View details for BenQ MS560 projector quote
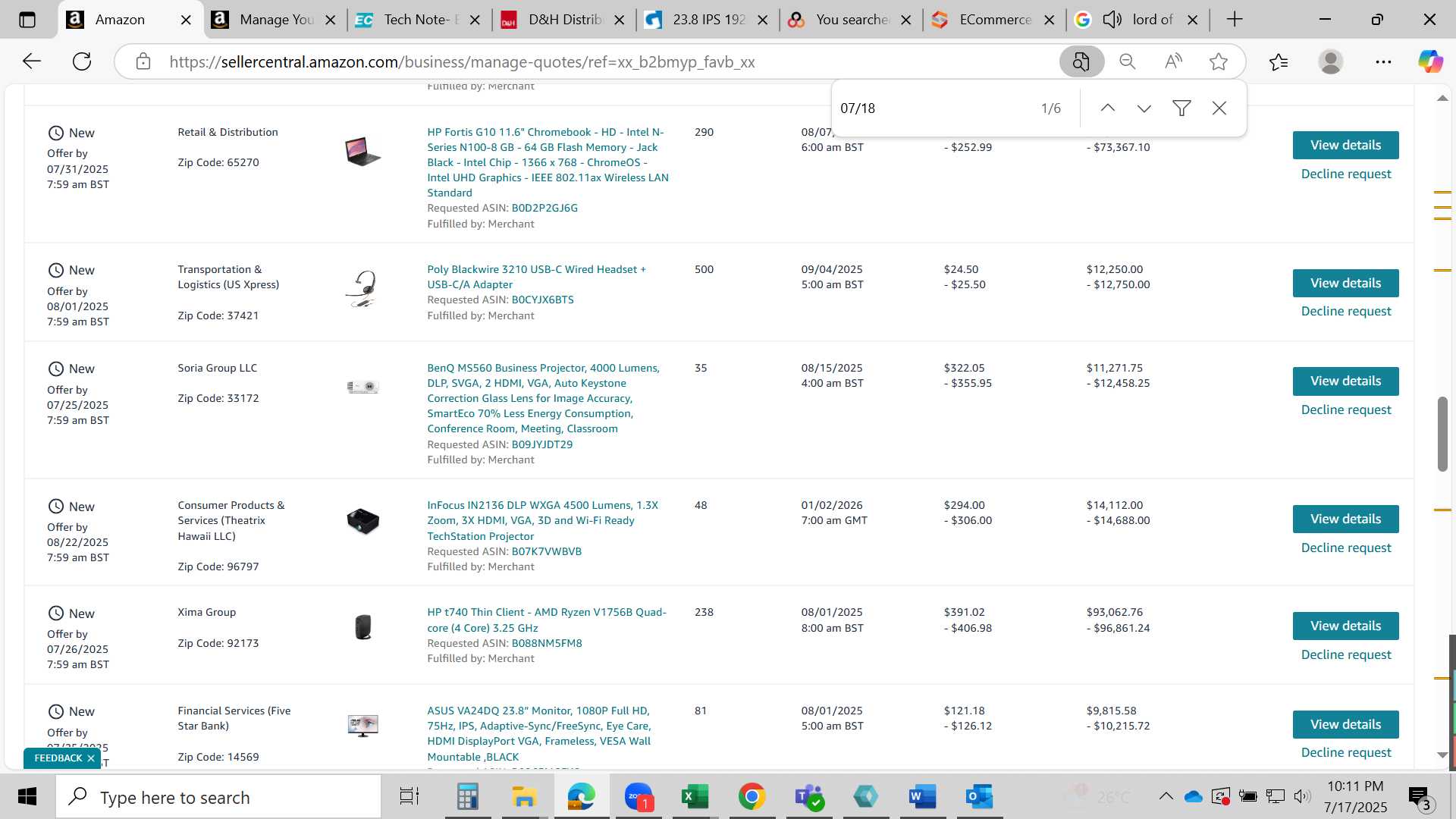Screen dimensions: 1456x819 (1345, 381)
